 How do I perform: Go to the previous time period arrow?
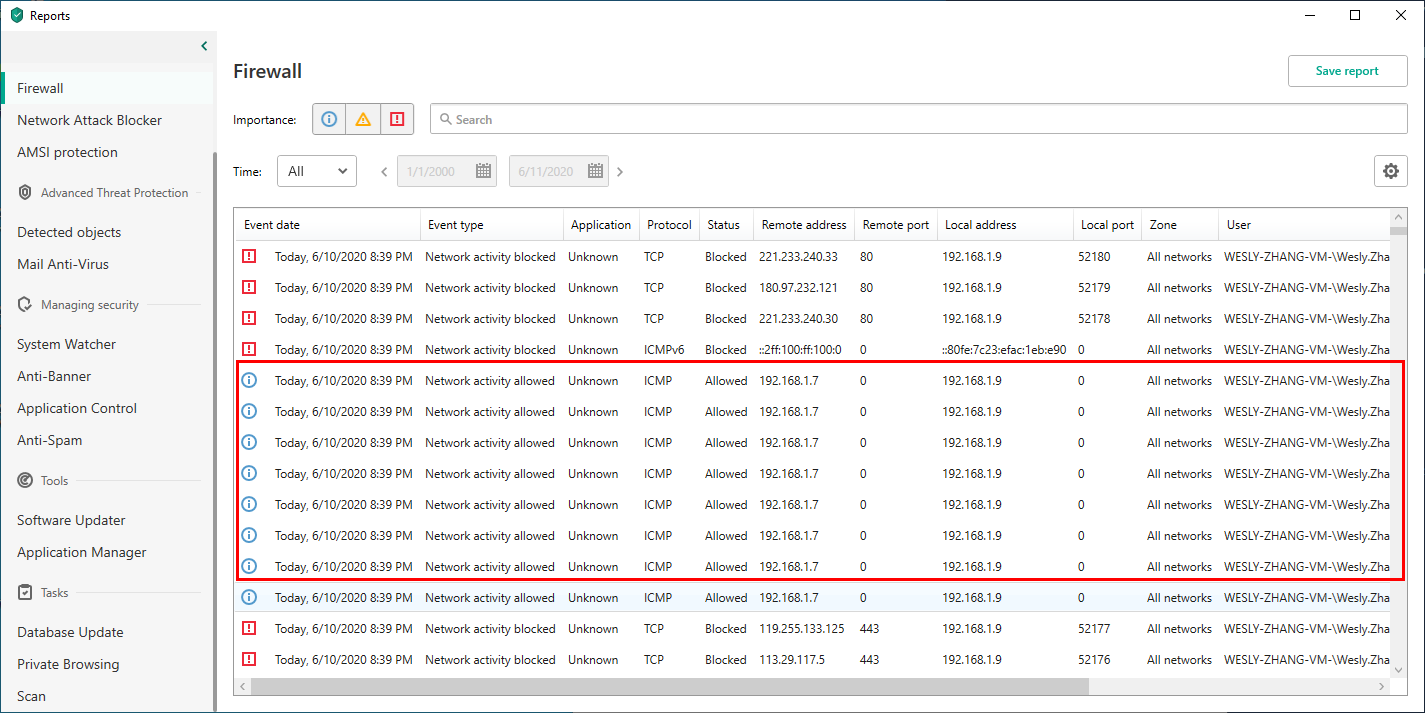(x=384, y=172)
